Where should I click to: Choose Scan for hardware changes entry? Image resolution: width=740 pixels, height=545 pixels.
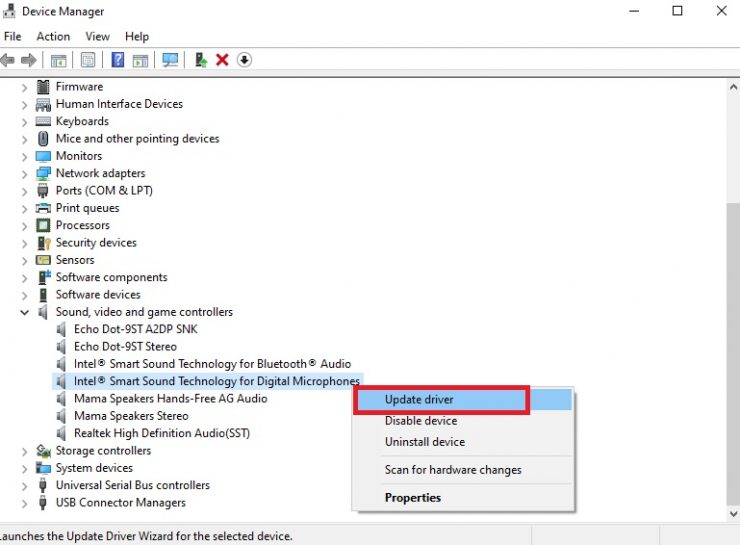click(x=464, y=470)
